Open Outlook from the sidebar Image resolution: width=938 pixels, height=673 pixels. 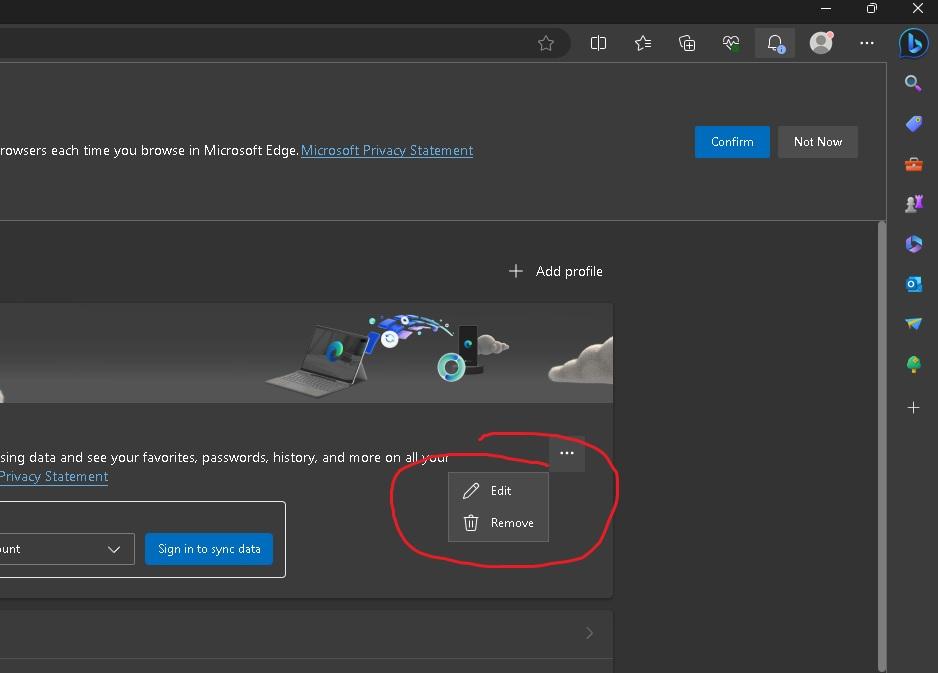(913, 284)
